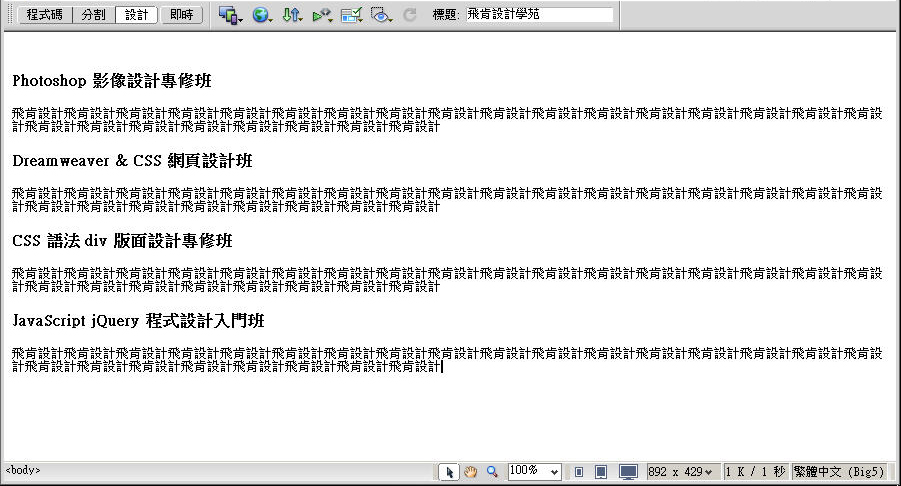901x486 pixels.
Task: Open Visual Aids eye icon
Action: point(381,16)
